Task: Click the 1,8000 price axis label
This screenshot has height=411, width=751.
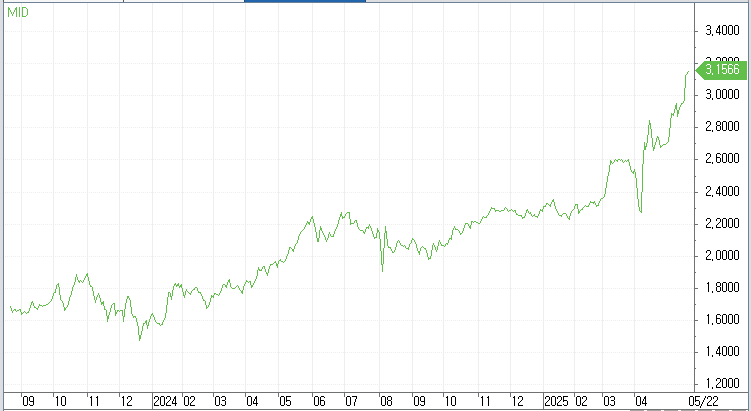Action: pyautogui.click(x=722, y=288)
